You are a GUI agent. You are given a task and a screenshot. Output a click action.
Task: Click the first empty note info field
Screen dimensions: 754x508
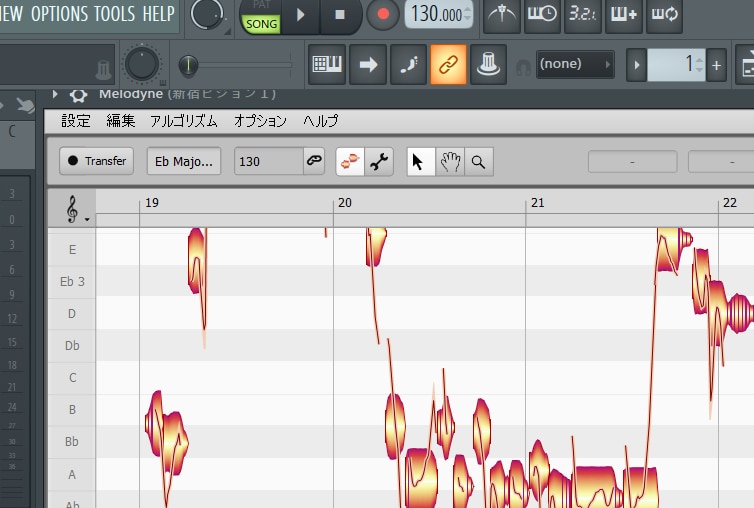pos(632,162)
